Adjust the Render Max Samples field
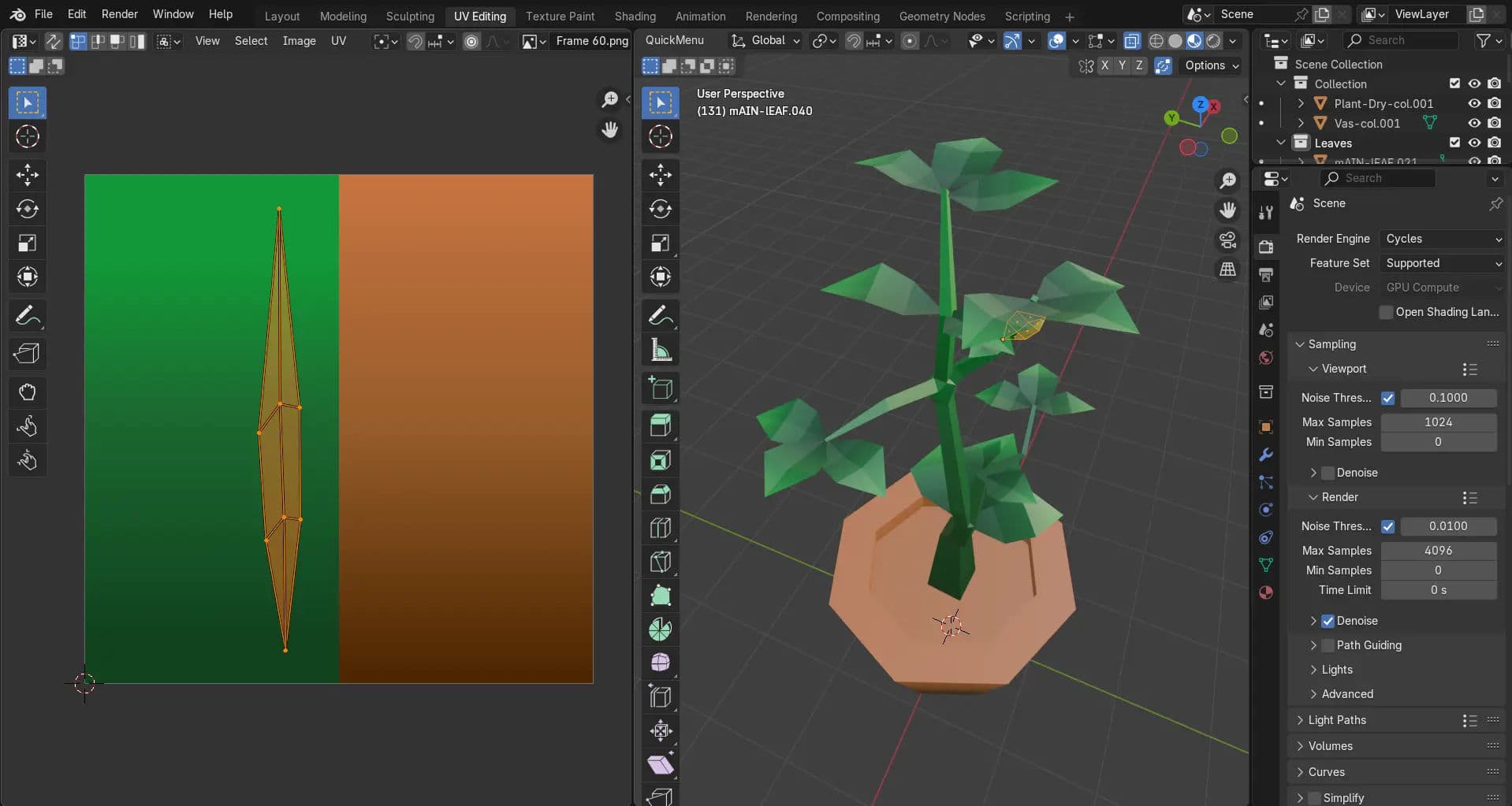1512x806 pixels. 1438,551
